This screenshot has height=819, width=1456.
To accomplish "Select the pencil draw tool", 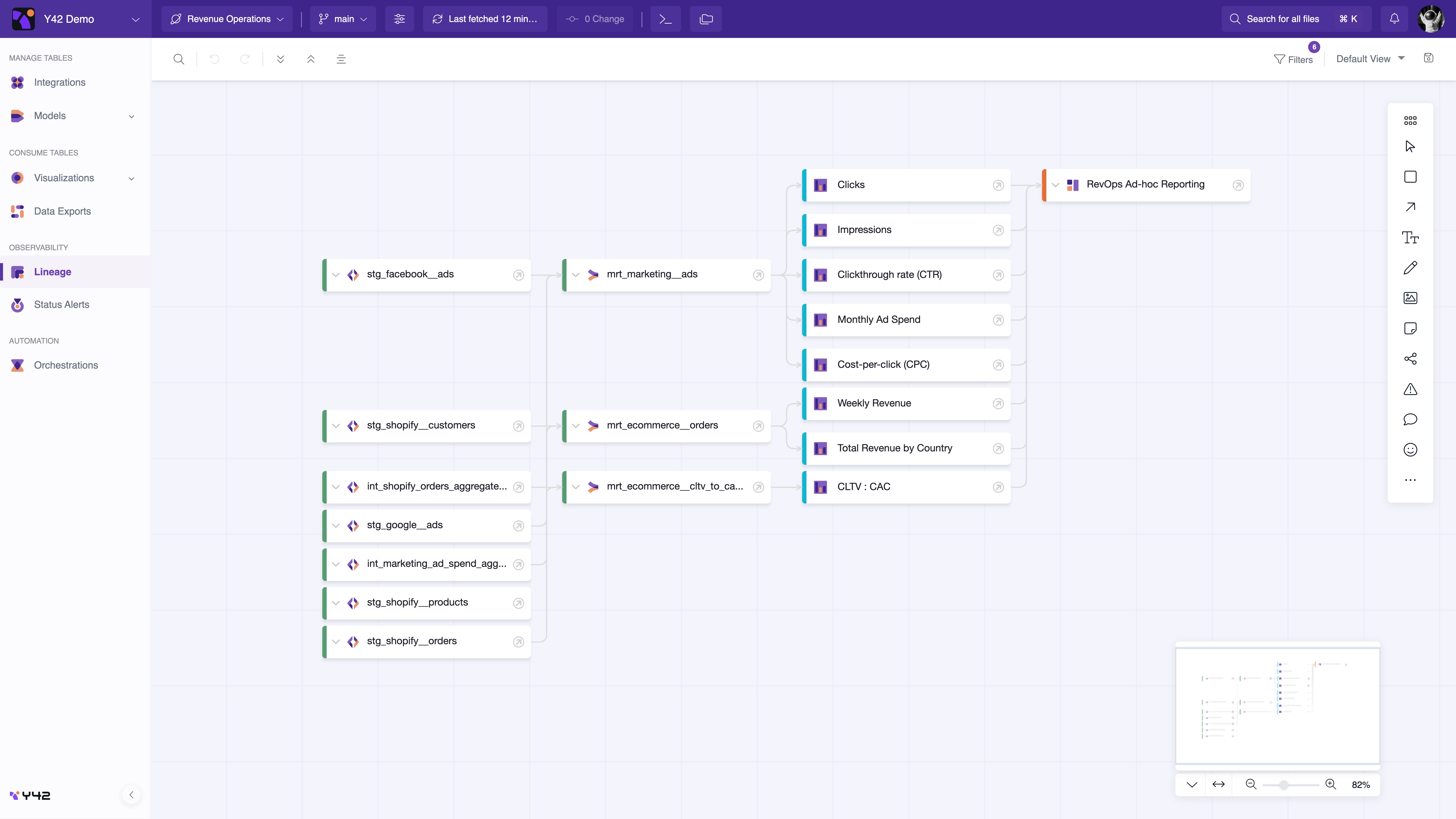I will point(1410,268).
